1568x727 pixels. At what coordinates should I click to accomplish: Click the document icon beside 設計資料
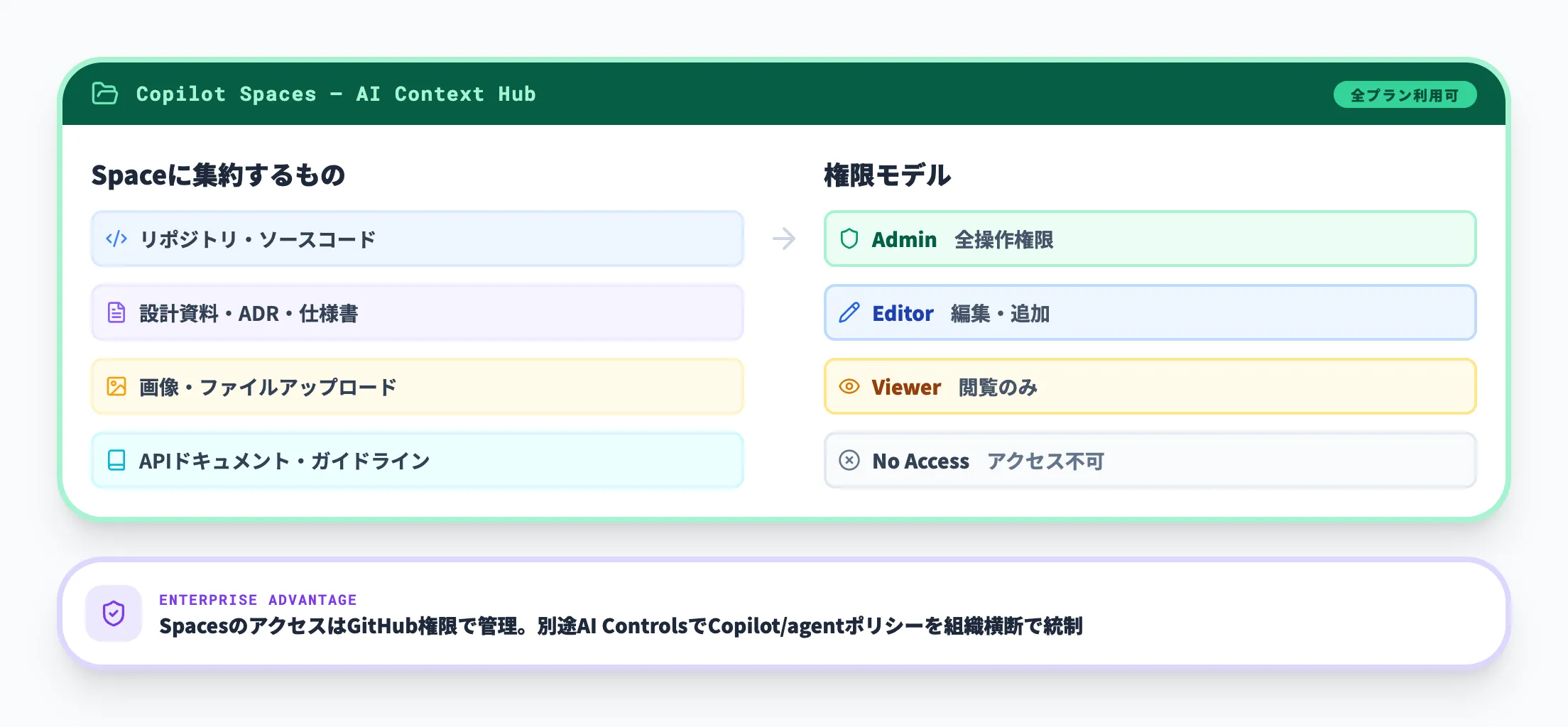pos(116,312)
